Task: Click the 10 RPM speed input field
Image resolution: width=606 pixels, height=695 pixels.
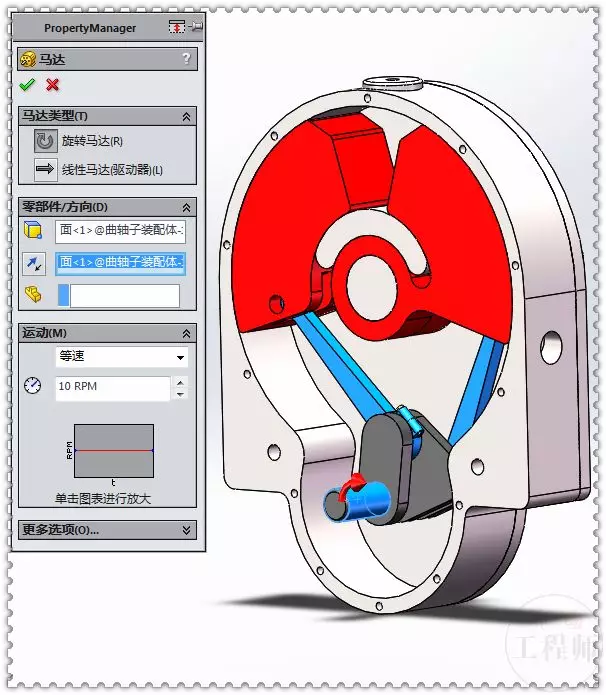Action: click(x=113, y=388)
